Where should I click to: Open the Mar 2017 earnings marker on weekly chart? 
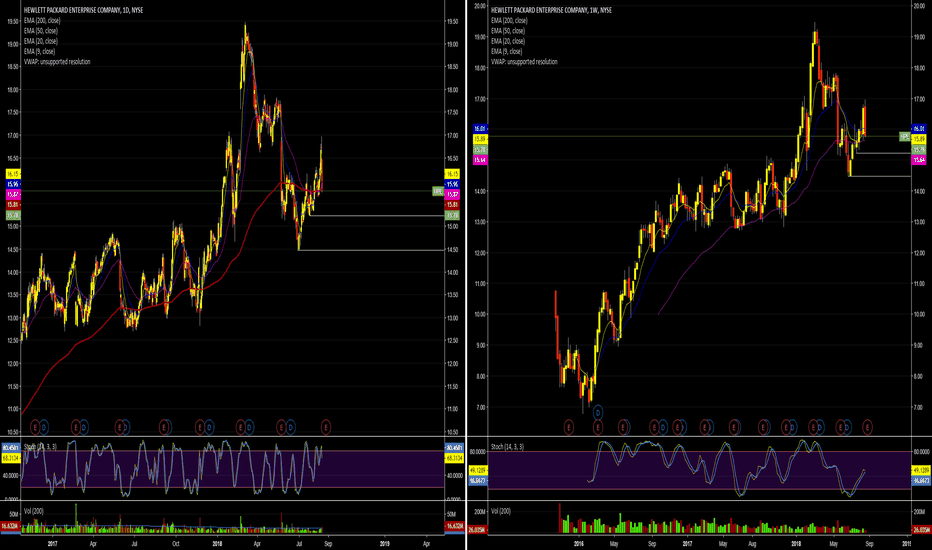704,427
